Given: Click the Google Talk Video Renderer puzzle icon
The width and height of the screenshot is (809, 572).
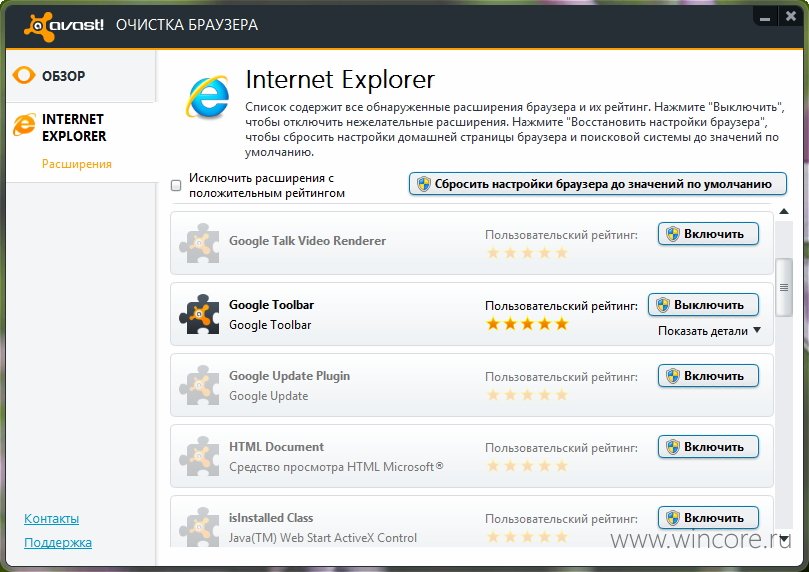Looking at the screenshot, I should pos(199,243).
